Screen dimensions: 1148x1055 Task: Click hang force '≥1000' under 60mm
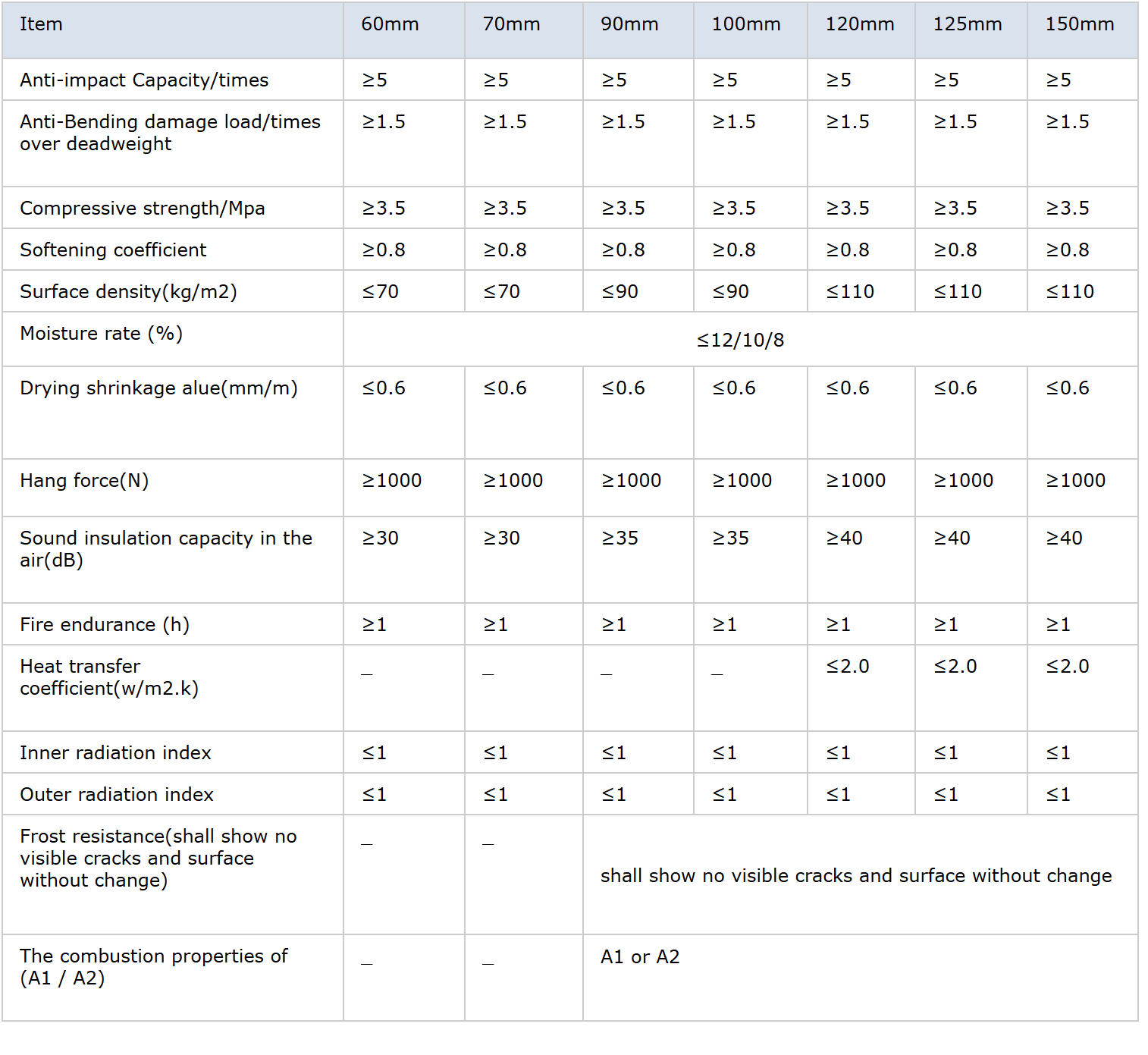pyautogui.click(x=391, y=481)
